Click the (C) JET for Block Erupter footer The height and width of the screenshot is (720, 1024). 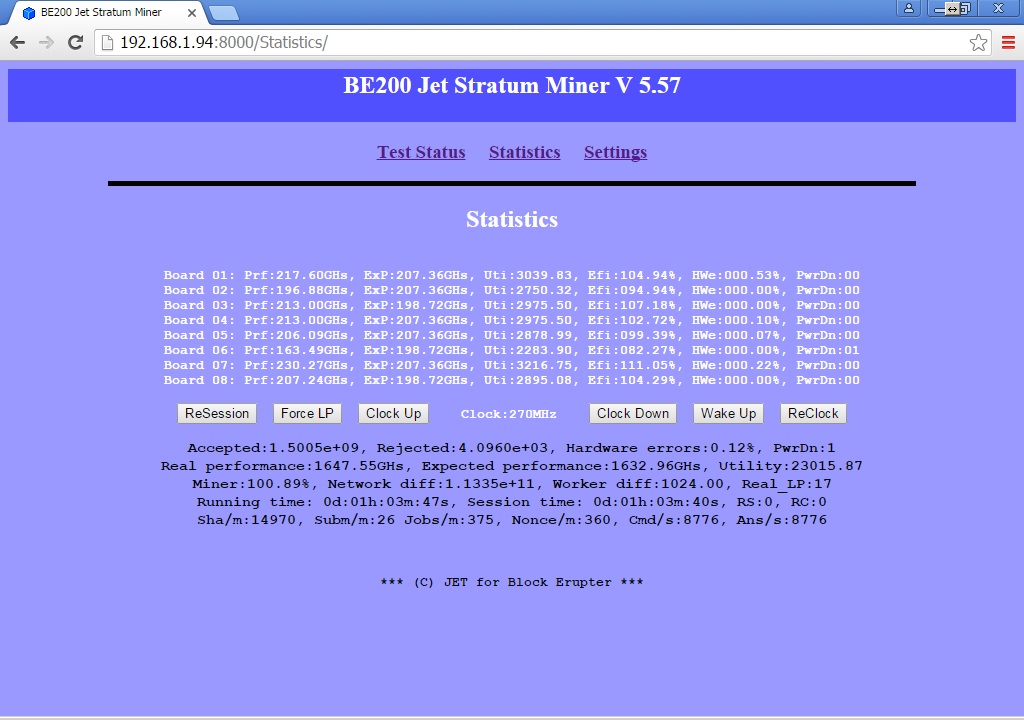512,582
